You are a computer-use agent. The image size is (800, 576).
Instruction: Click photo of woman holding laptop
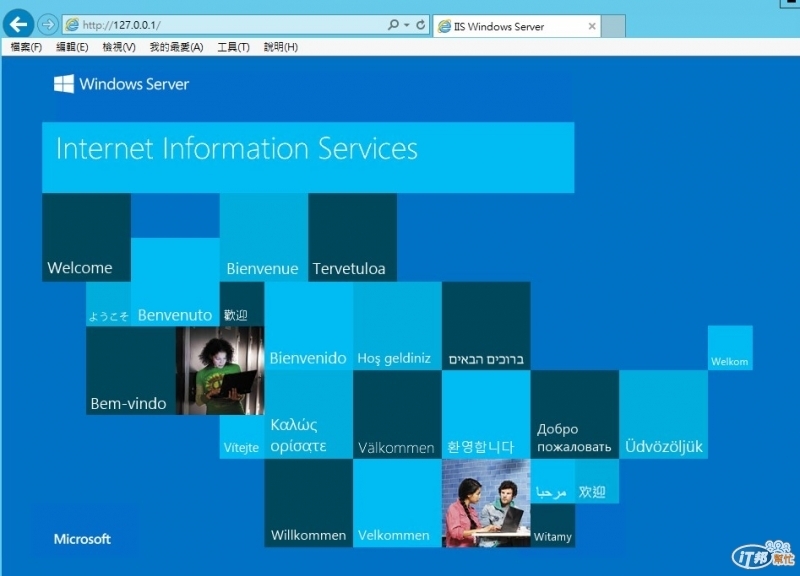coord(220,370)
